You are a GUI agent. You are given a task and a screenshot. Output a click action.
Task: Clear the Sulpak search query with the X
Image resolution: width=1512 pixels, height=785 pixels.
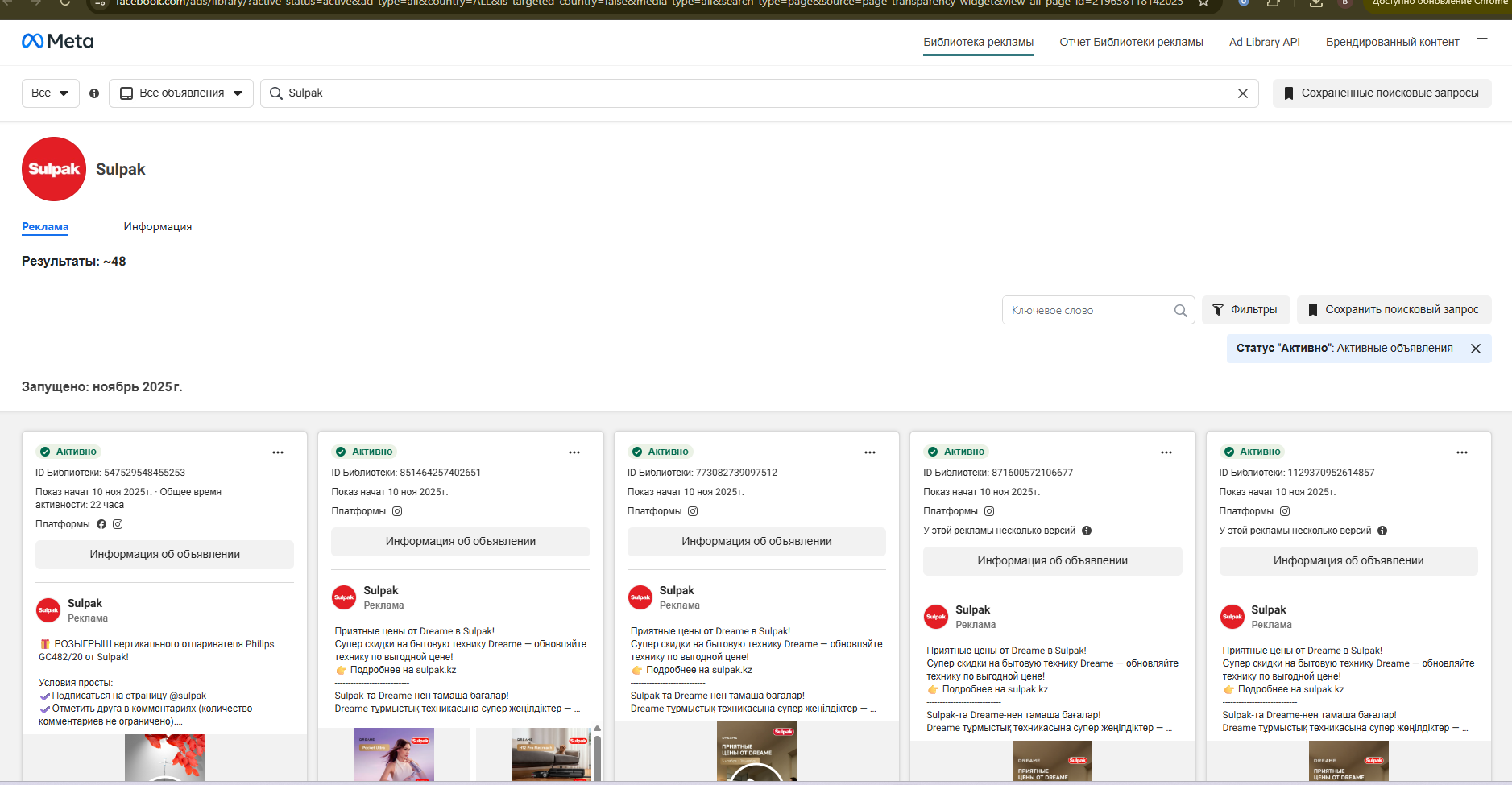point(1243,93)
